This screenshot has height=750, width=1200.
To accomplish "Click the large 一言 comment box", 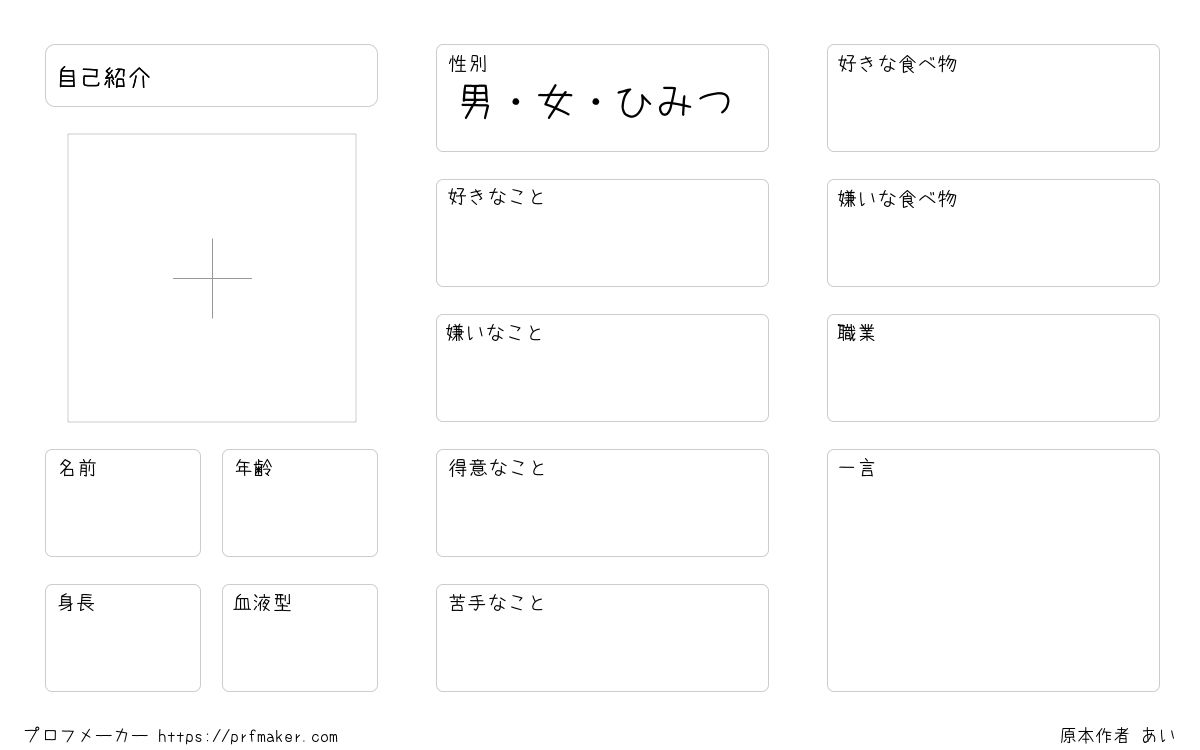I will [x=993, y=570].
